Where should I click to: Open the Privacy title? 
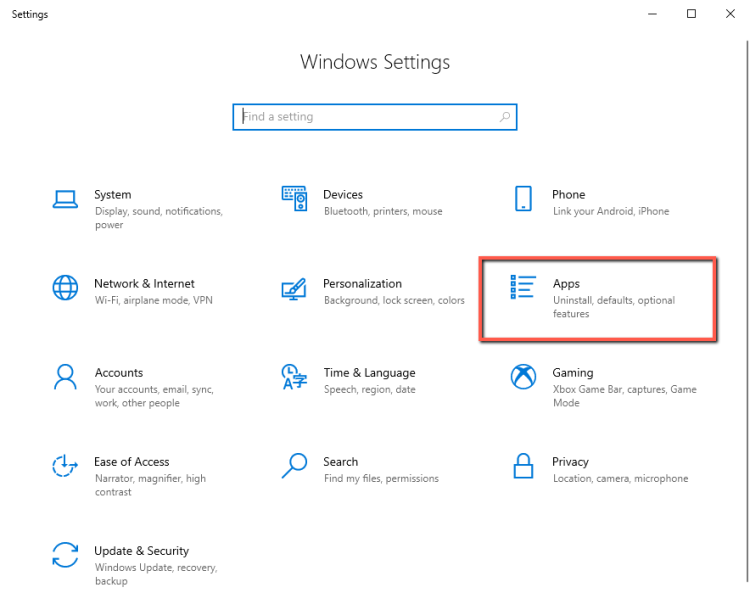[570, 462]
